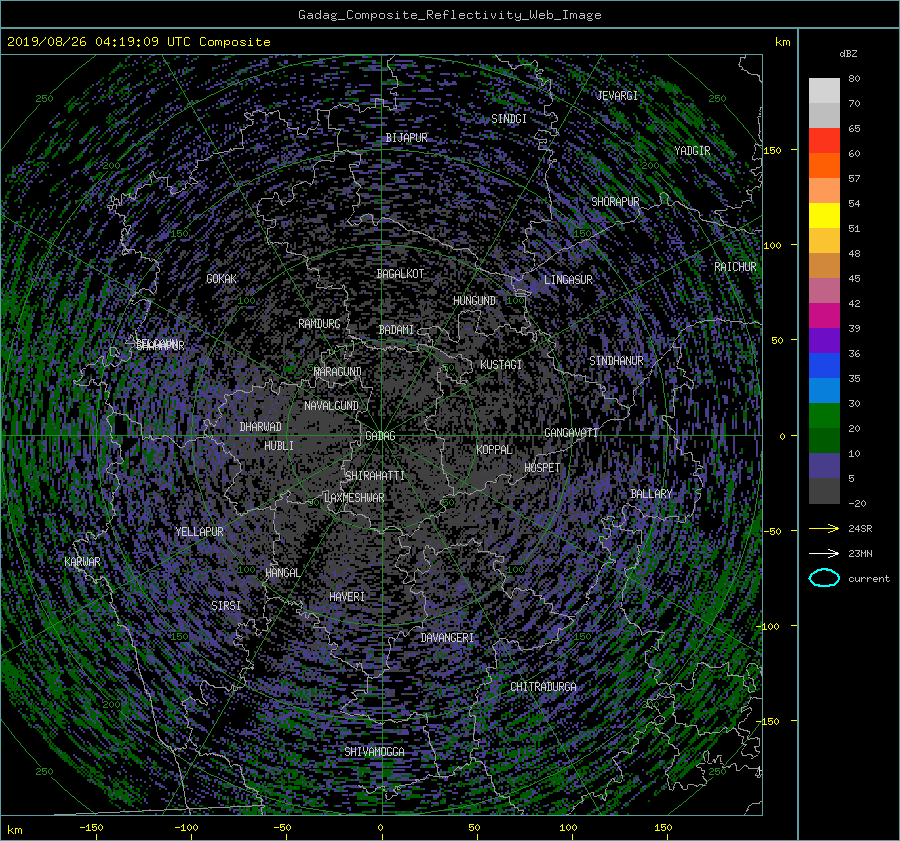Click the RAICHUR city label
This screenshot has width=900, height=841.
735,267
